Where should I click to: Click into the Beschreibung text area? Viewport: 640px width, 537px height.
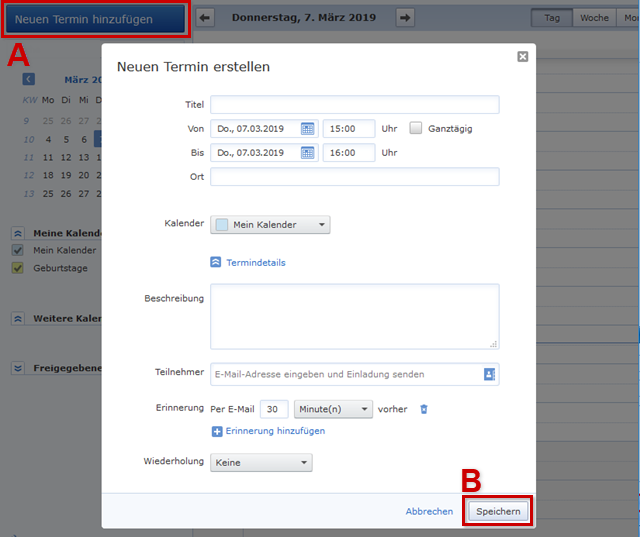click(x=355, y=317)
